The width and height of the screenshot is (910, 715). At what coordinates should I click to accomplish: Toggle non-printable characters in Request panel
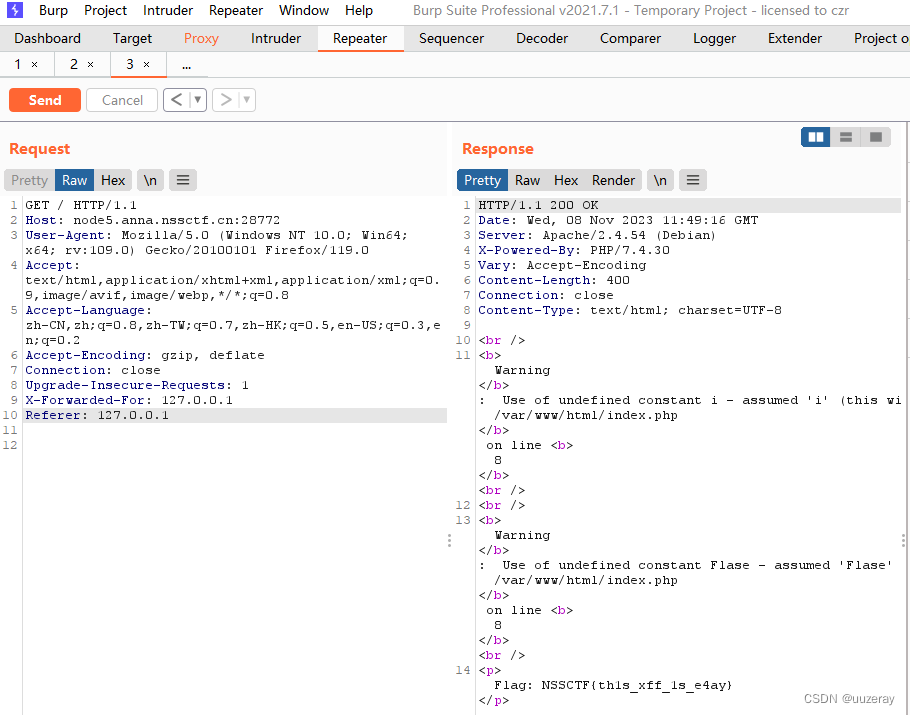click(150, 180)
